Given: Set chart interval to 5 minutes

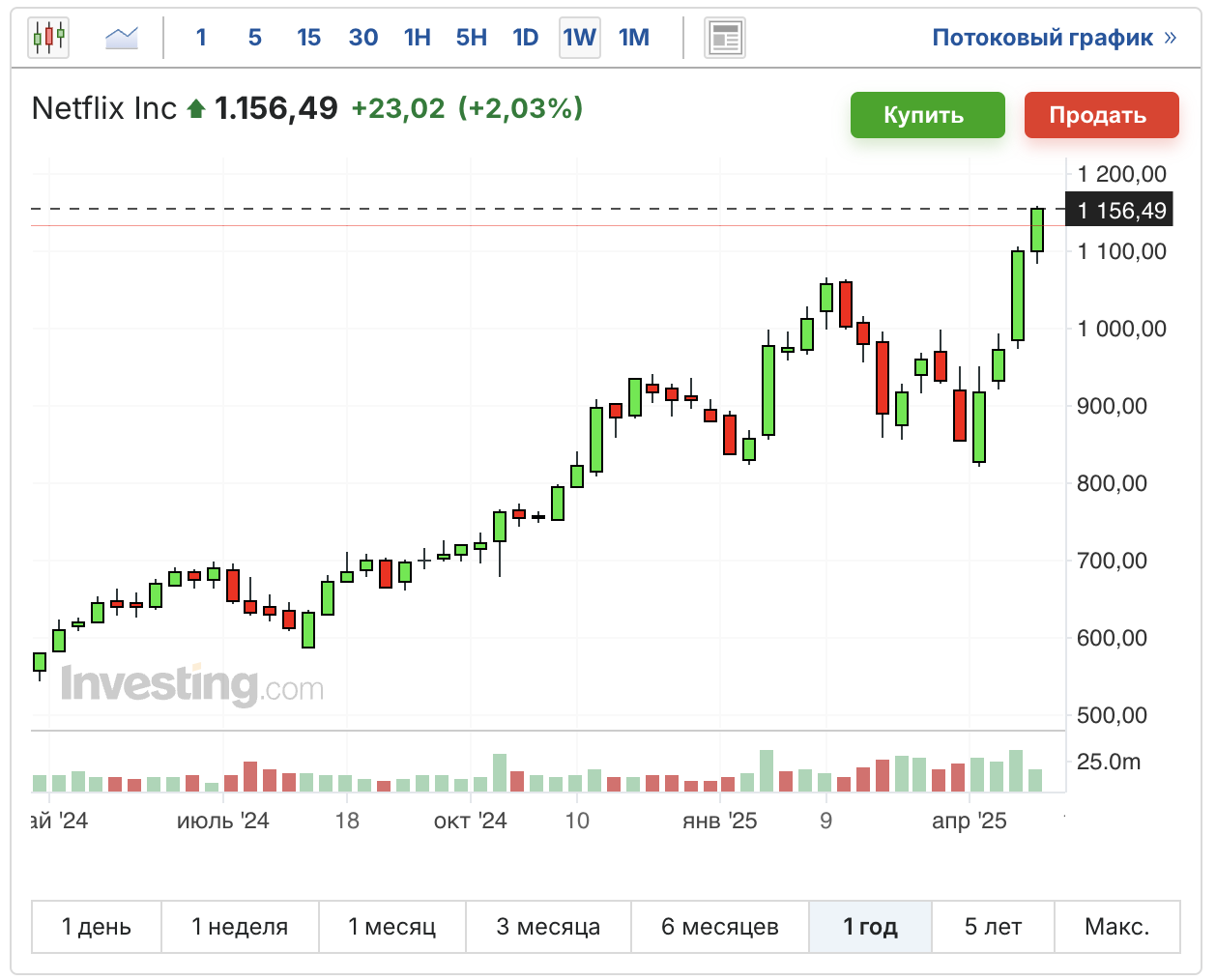Looking at the screenshot, I should click(255, 38).
